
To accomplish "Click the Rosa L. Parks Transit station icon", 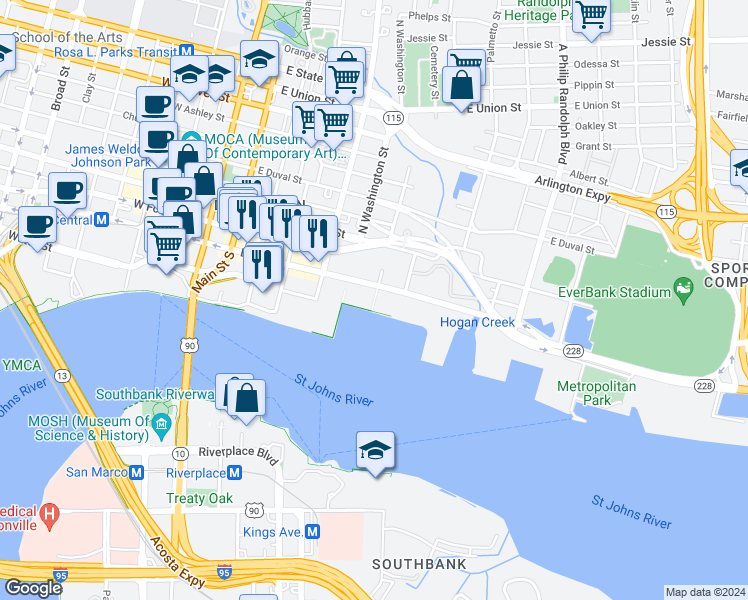I will [x=187, y=52].
